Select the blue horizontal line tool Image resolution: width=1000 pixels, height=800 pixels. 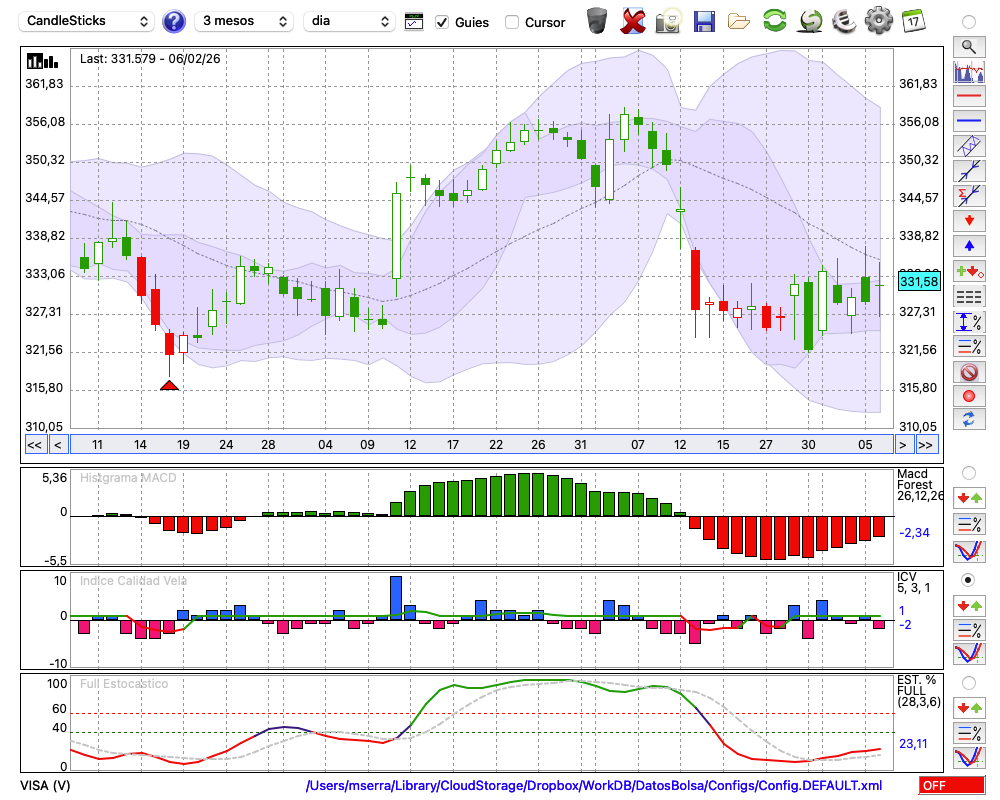coord(968,121)
